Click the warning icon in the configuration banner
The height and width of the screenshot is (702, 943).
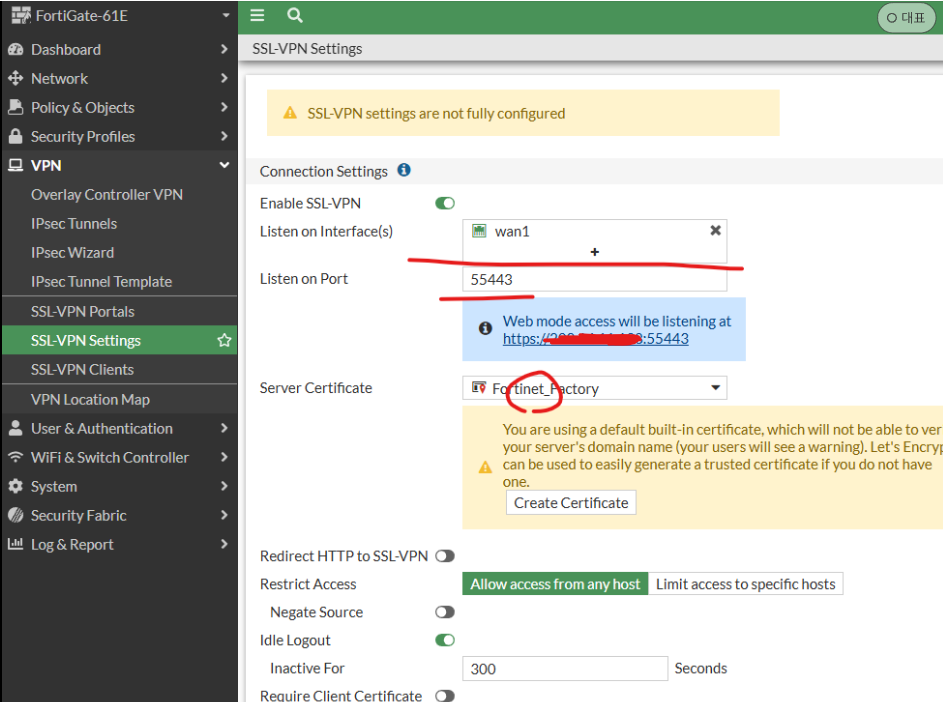click(x=290, y=112)
